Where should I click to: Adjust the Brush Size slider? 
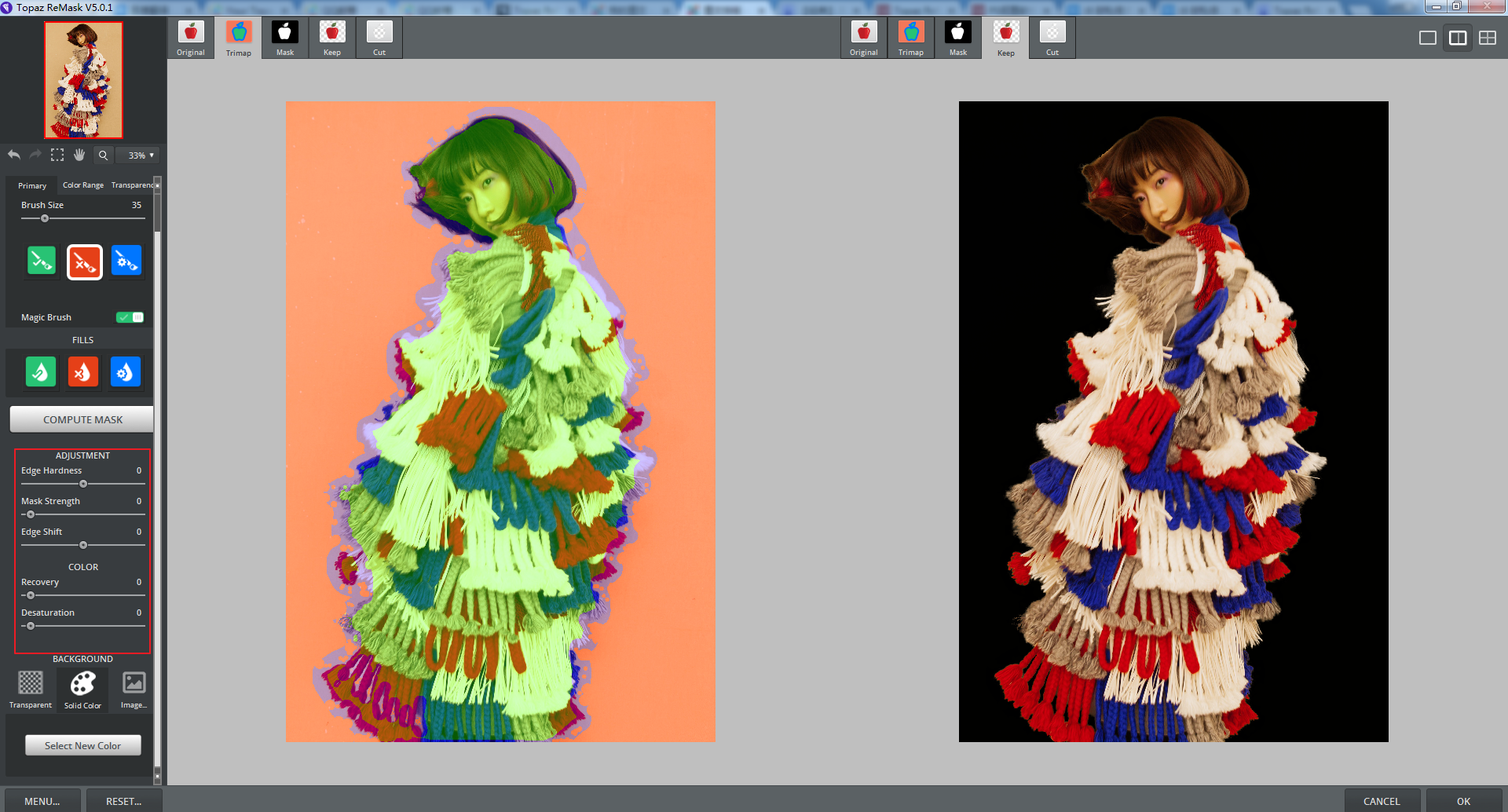click(x=83, y=218)
